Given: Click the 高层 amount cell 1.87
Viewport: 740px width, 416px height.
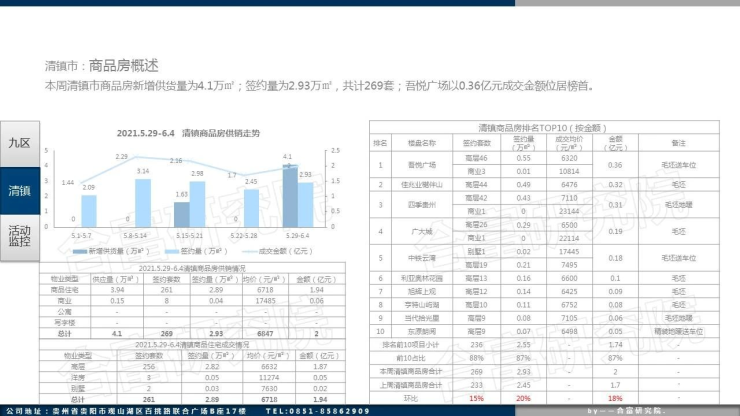Looking at the screenshot, I should click(320, 366).
